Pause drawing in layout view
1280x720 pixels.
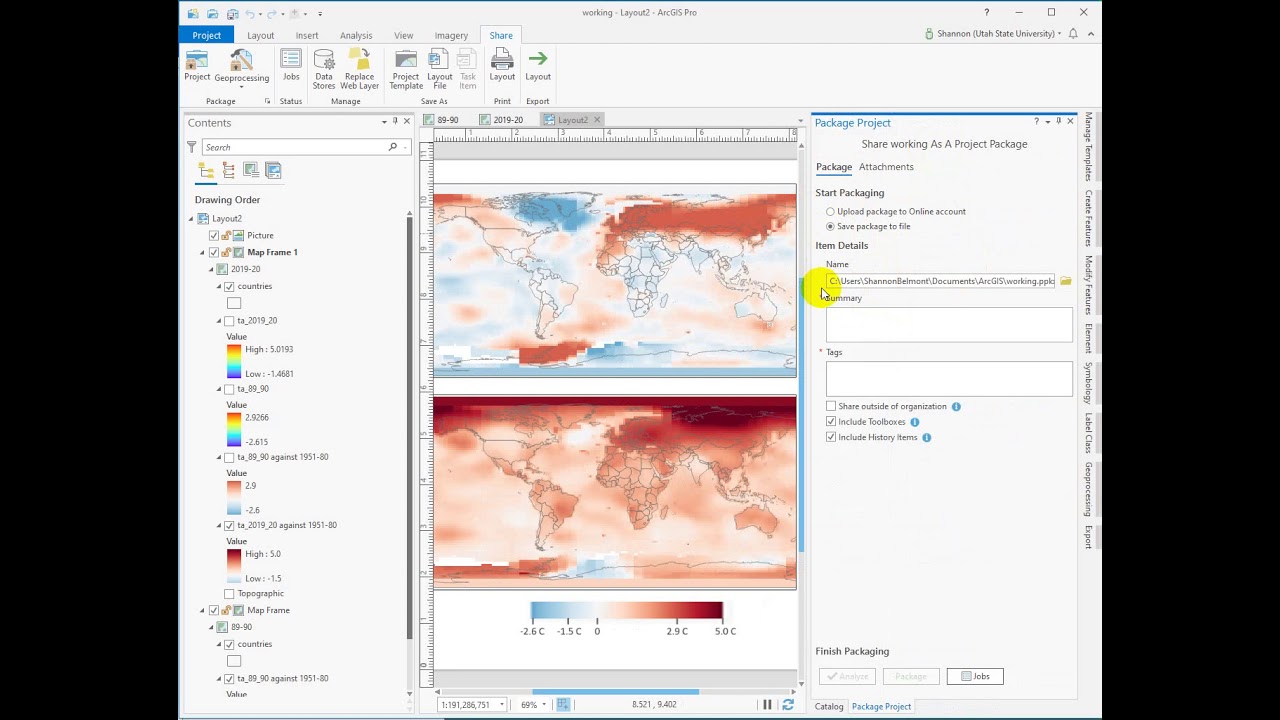[x=768, y=705]
